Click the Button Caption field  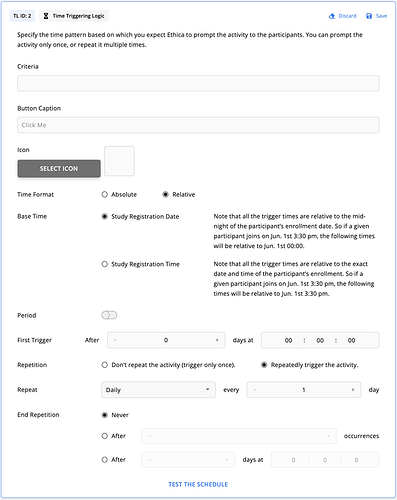tap(198, 125)
